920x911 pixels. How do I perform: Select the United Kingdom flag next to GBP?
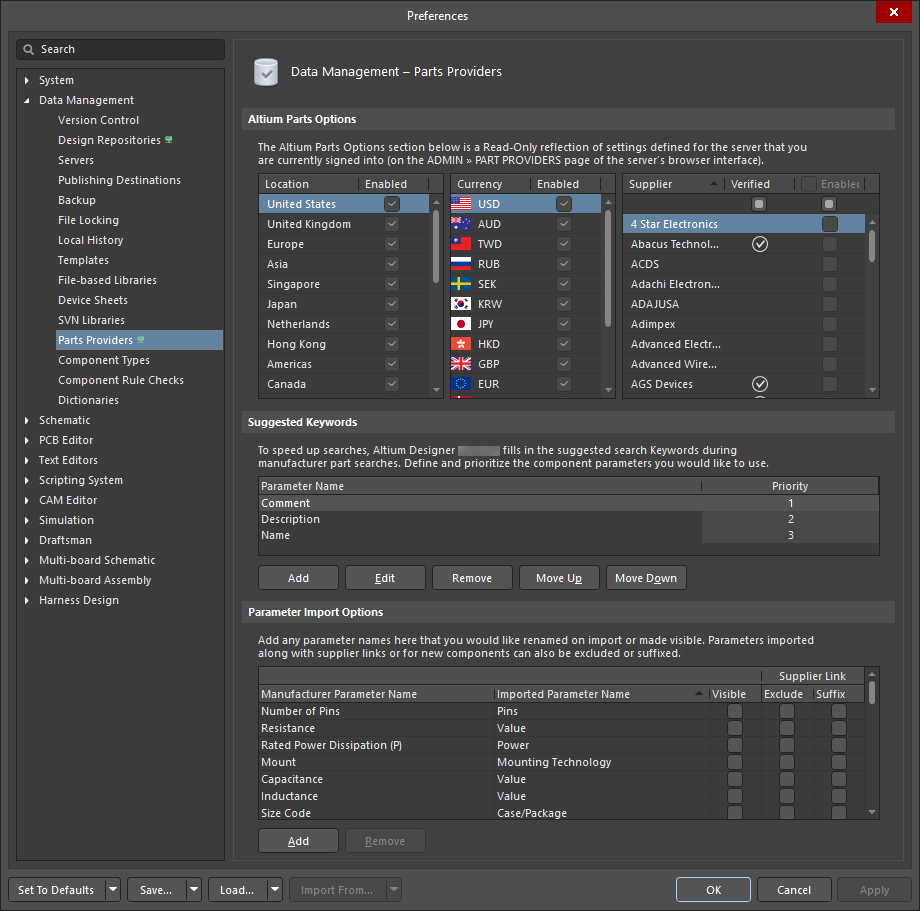pyautogui.click(x=460, y=364)
